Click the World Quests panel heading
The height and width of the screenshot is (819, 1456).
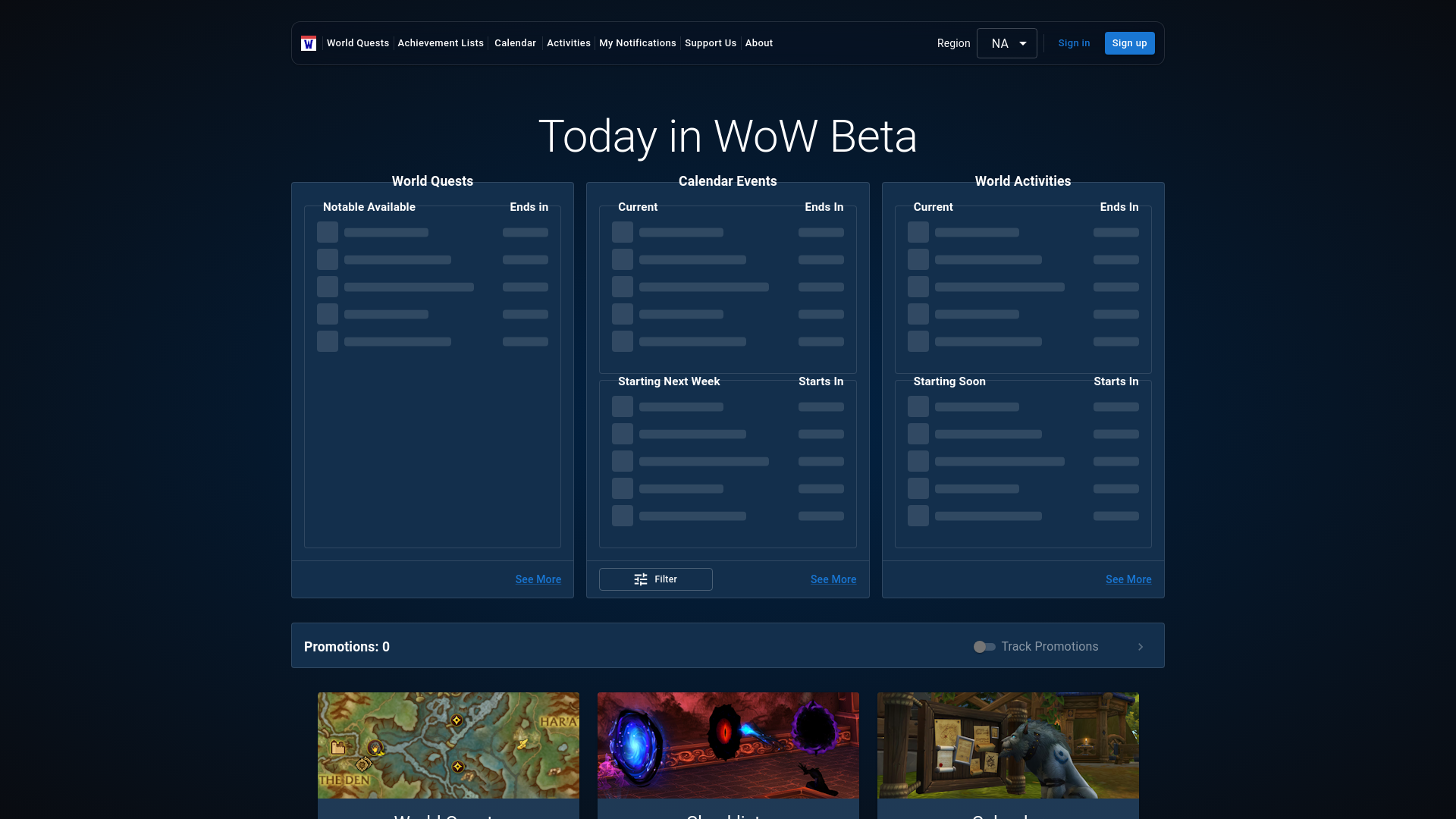pyautogui.click(x=432, y=181)
